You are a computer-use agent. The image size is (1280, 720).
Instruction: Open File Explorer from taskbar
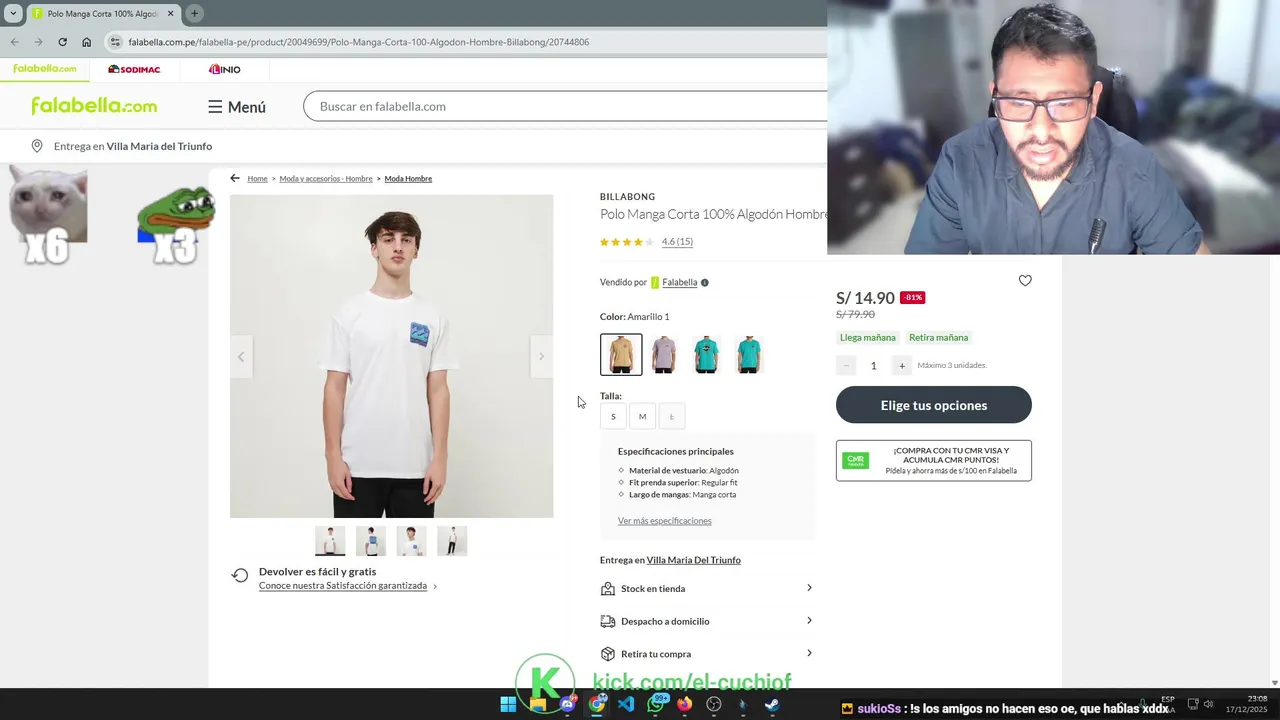tap(538, 704)
